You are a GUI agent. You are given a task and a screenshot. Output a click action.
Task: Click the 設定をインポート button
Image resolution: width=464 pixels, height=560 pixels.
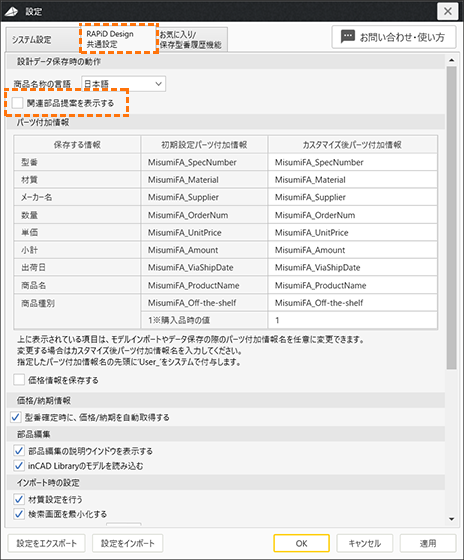[128, 543]
